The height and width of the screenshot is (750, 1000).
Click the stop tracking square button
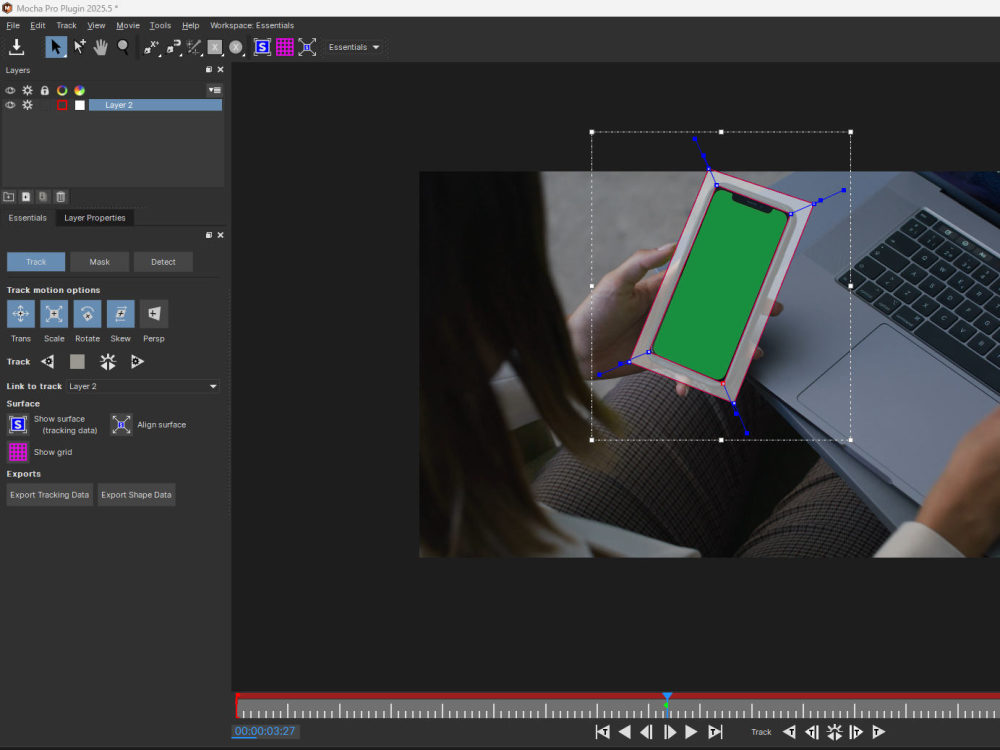coord(77,362)
